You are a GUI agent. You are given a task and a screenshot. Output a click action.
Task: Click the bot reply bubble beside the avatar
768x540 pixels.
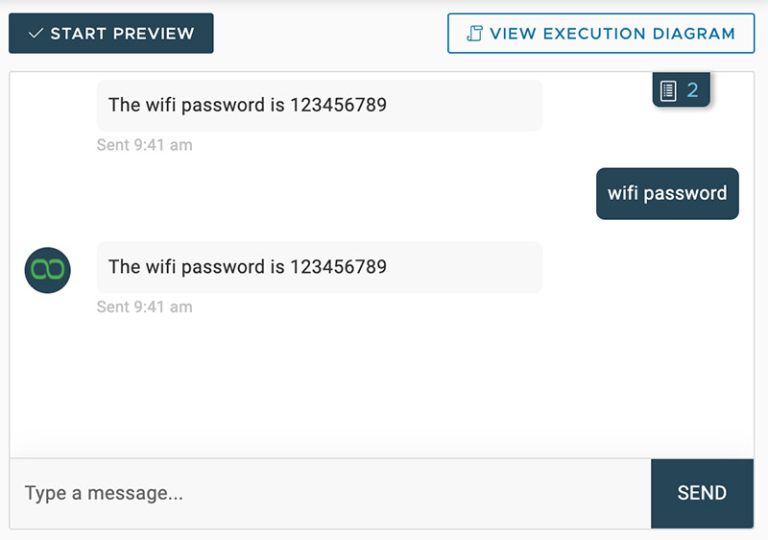[319, 267]
